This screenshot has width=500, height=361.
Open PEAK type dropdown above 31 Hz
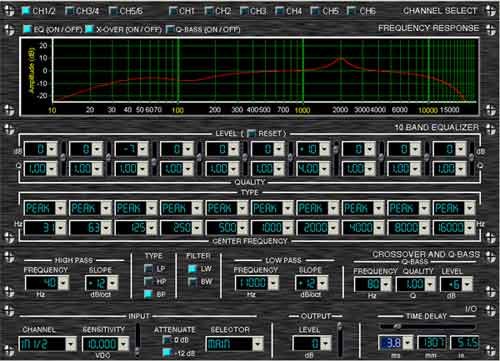pyautogui.click(x=60, y=209)
